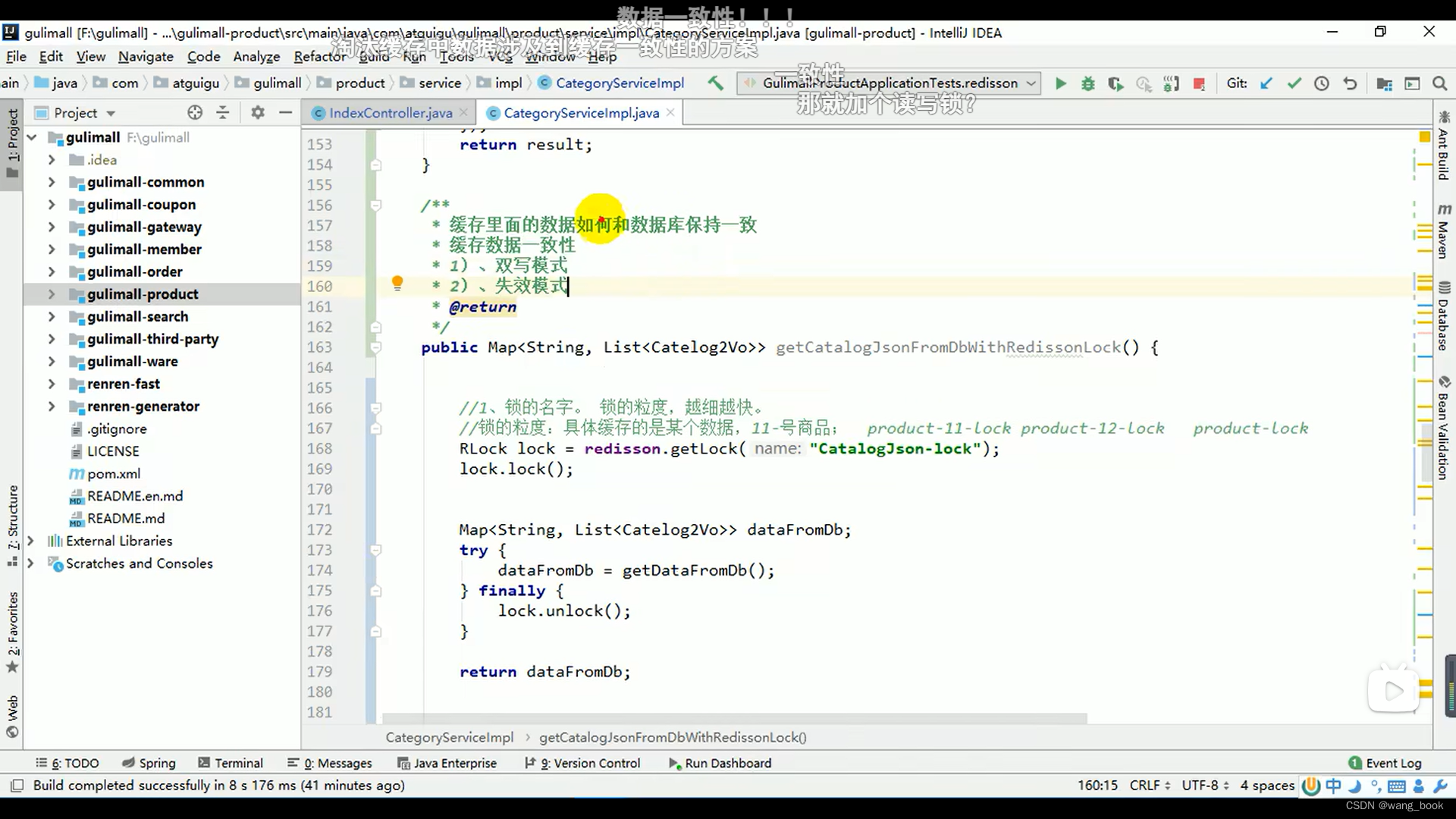Click the Bookmark icon on line 160
This screenshot has width=1456, height=819.
pyautogui.click(x=396, y=285)
